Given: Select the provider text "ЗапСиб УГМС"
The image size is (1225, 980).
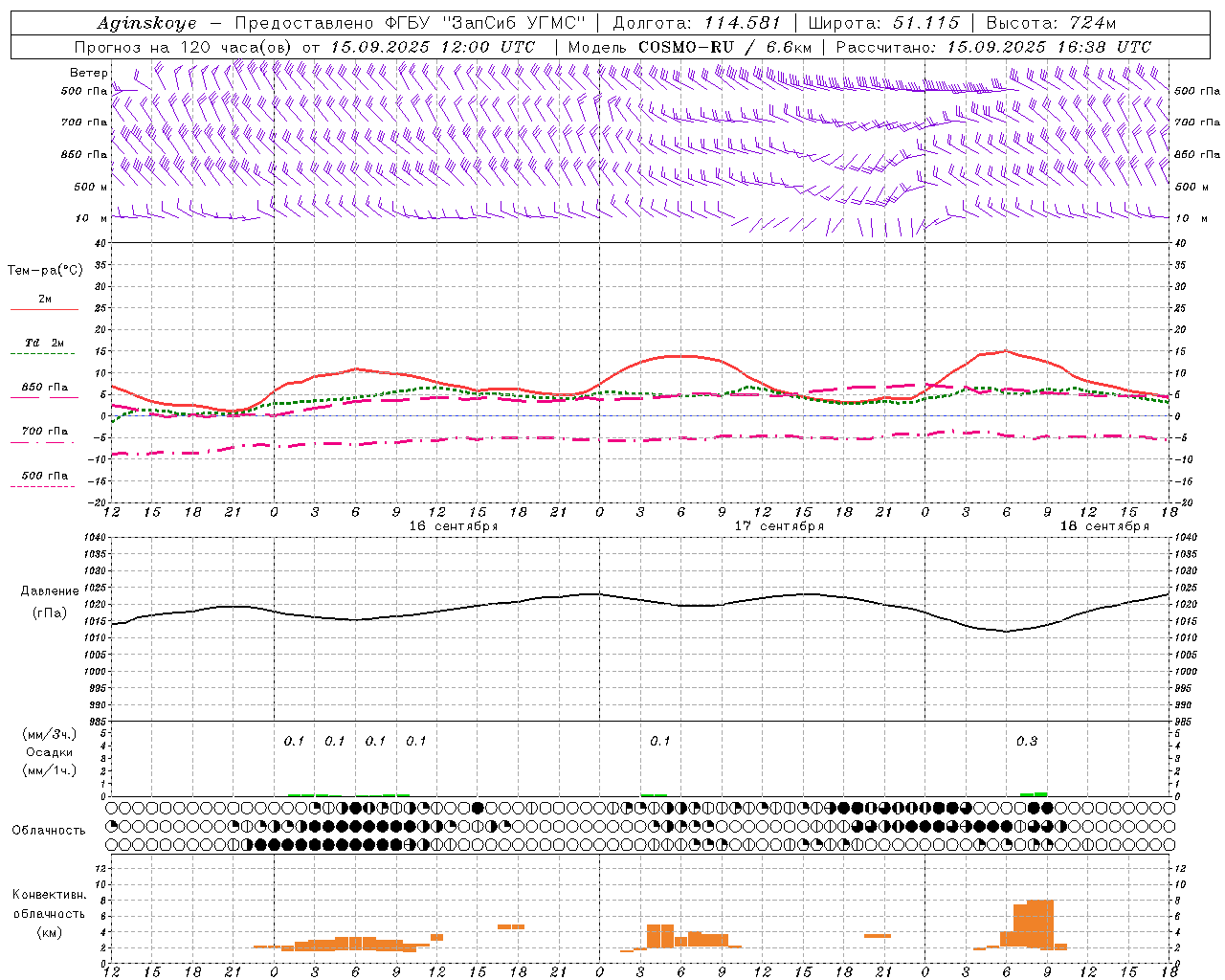Looking at the screenshot, I should (514, 23).
